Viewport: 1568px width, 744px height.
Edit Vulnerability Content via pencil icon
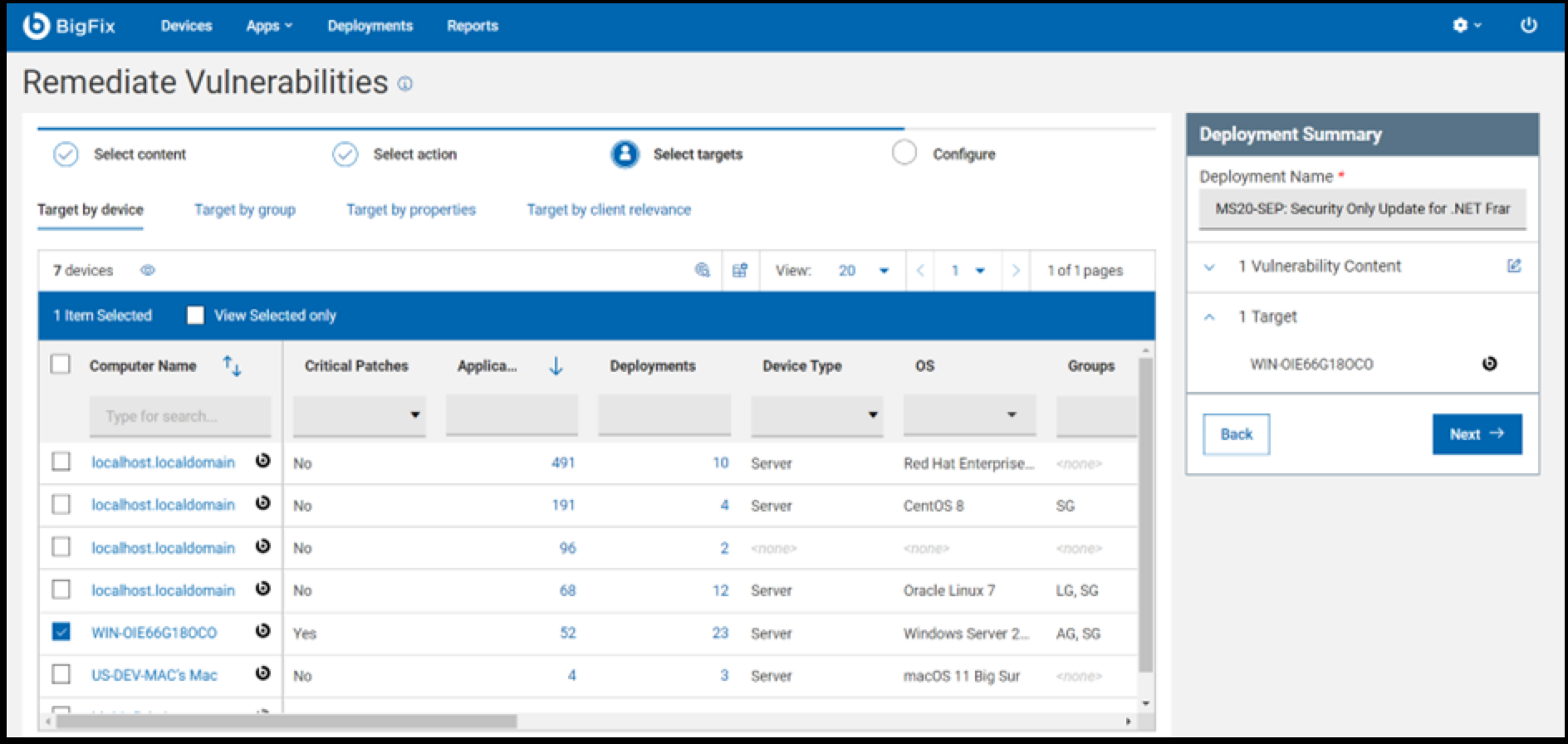(x=1513, y=266)
